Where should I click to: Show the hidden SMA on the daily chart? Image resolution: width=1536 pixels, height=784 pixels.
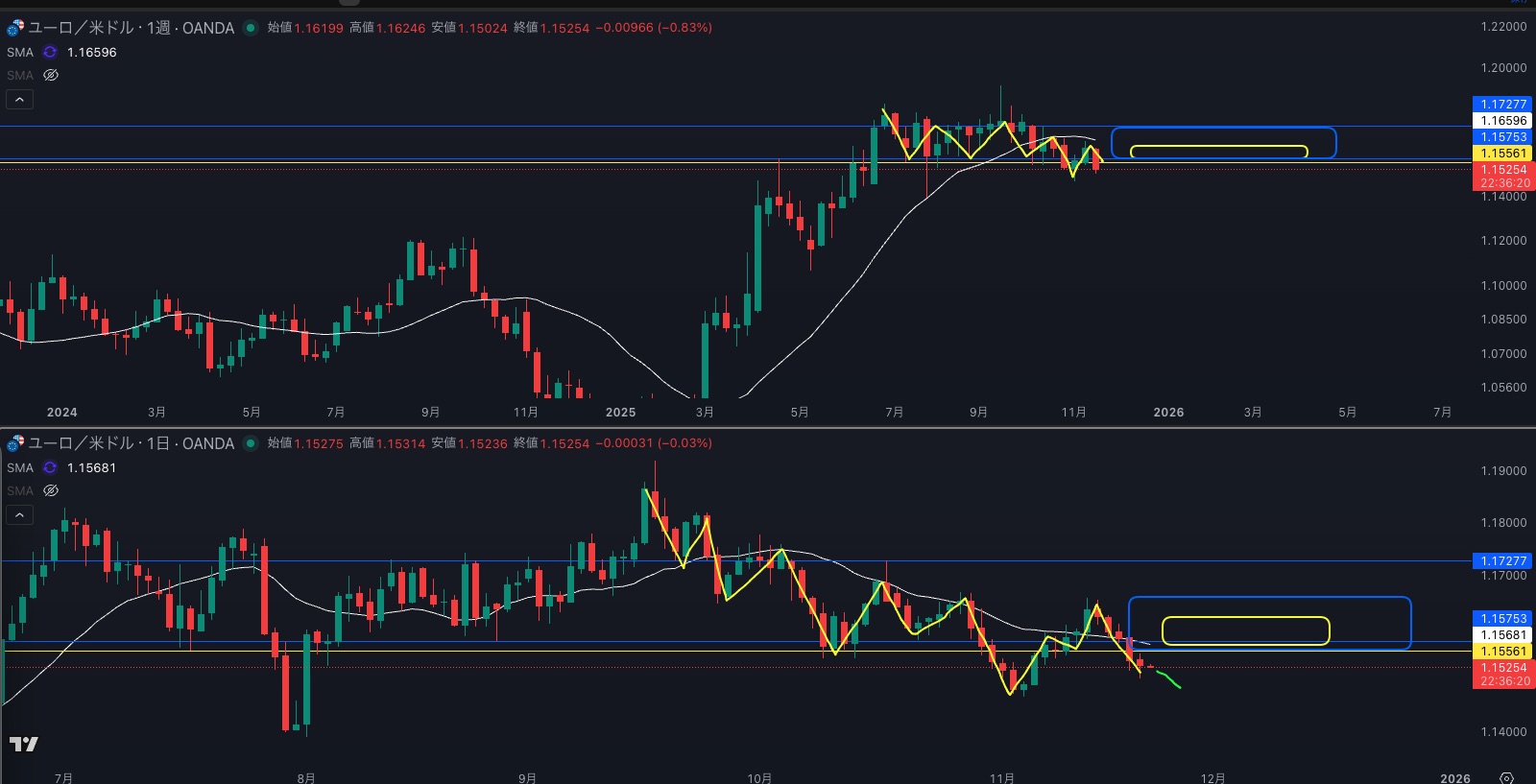[x=51, y=490]
